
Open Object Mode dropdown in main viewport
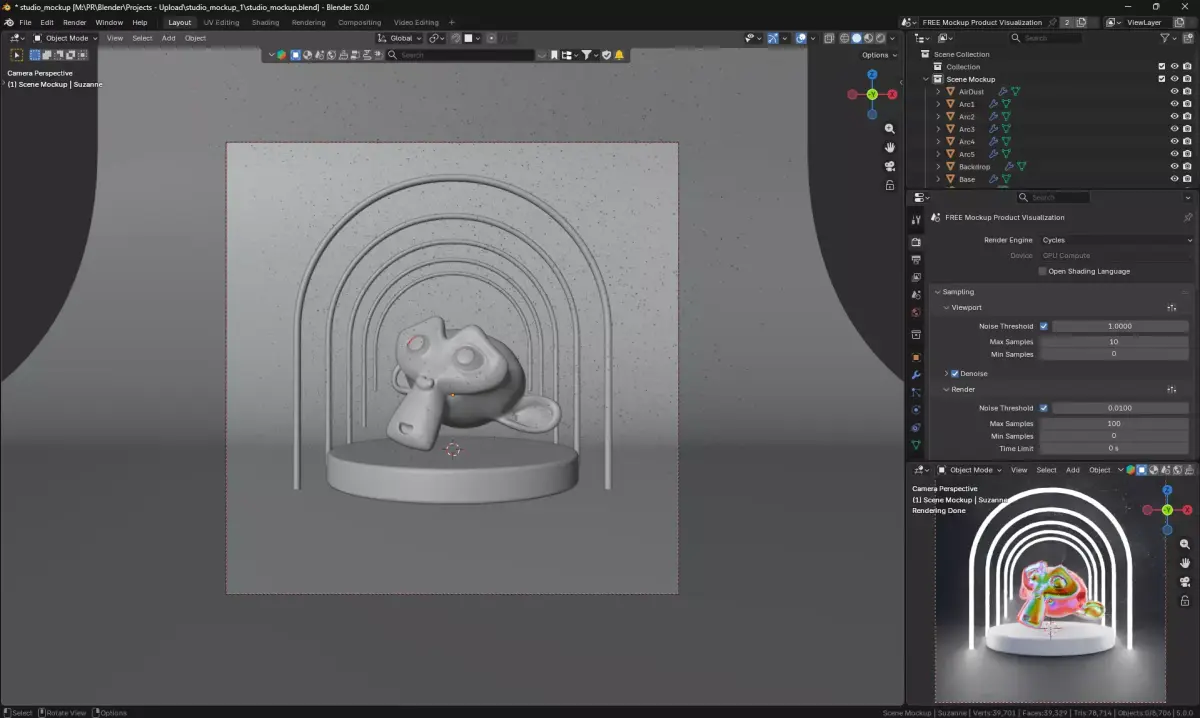point(66,38)
